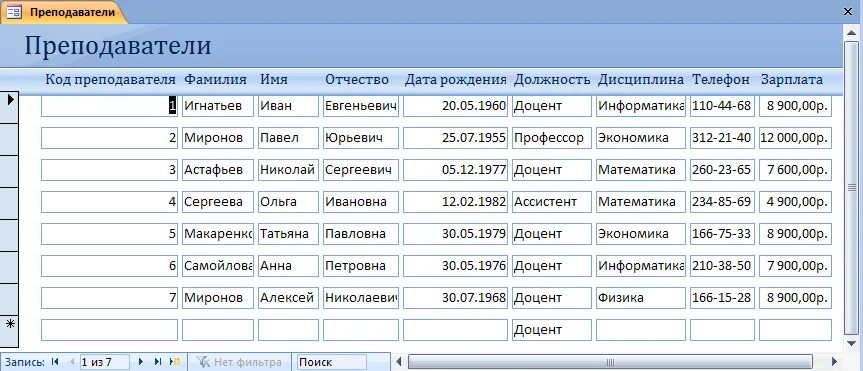Click phone 166-15-28 field
The image size is (863, 371).
[x=722, y=298]
